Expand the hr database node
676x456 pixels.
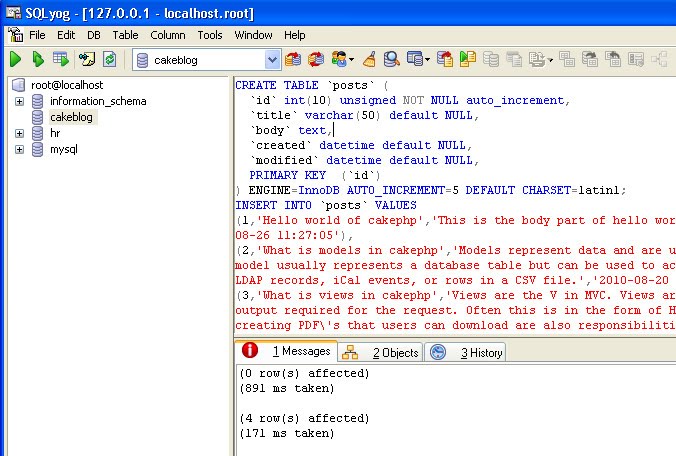click(x=19, y=133)
